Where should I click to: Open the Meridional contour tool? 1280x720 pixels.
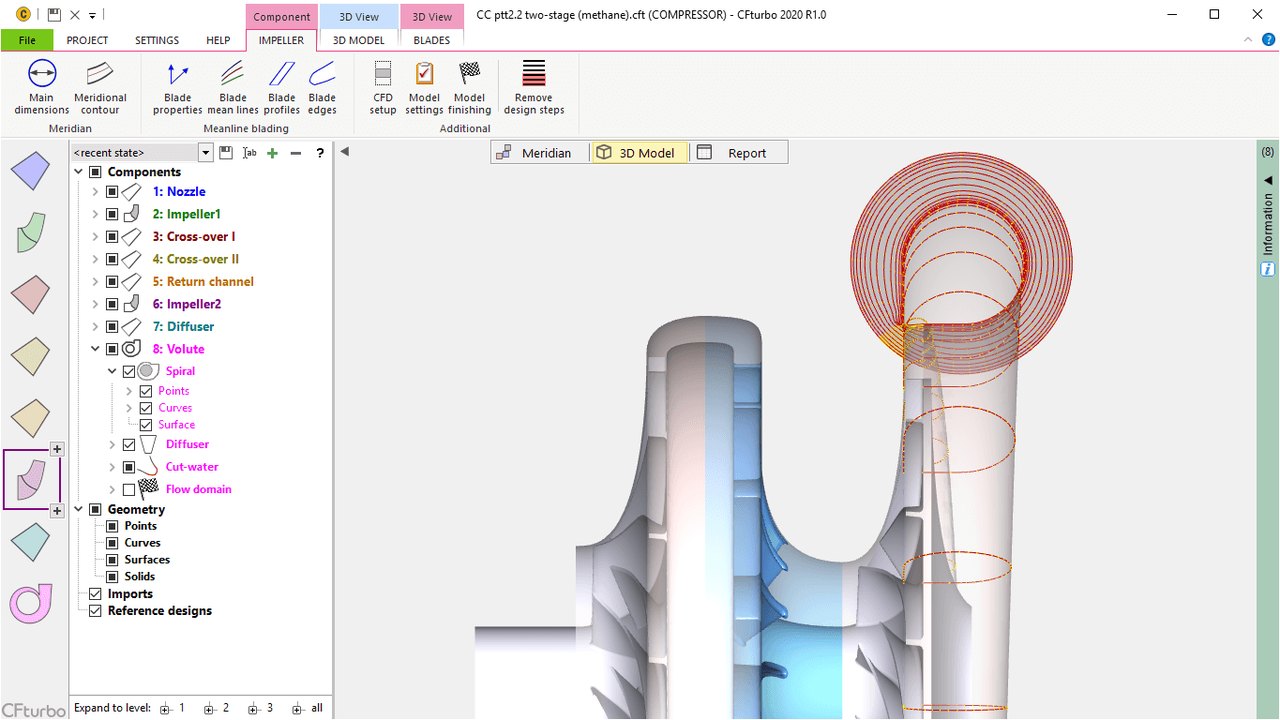(100, 87)
